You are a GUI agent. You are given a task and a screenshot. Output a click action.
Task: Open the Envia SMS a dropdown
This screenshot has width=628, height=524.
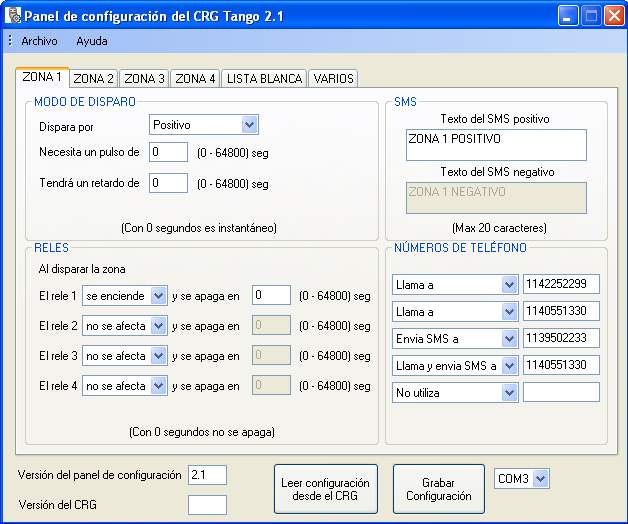click(455, 339)
